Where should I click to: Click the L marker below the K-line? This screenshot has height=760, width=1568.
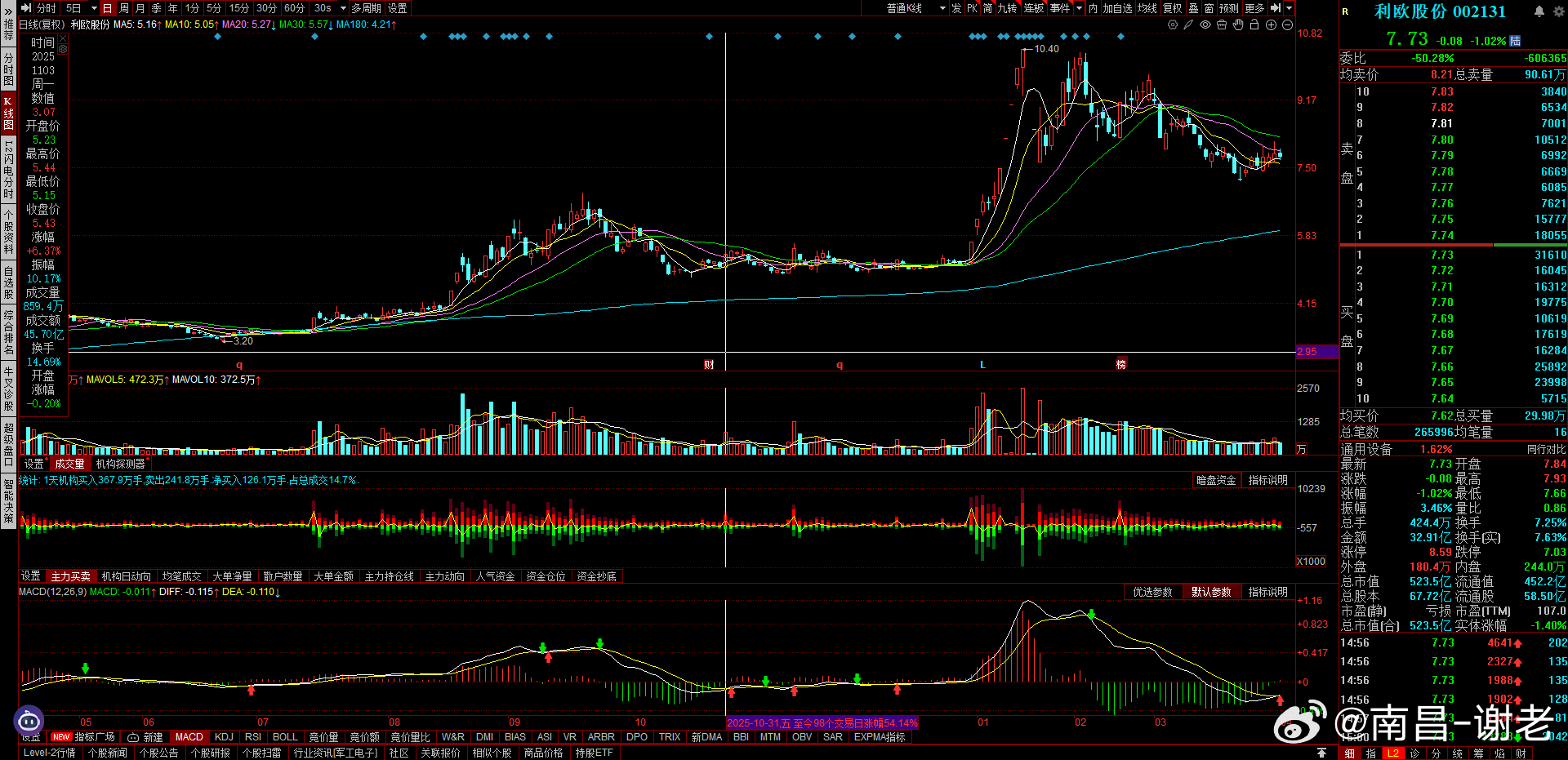[x=982, y=365]
